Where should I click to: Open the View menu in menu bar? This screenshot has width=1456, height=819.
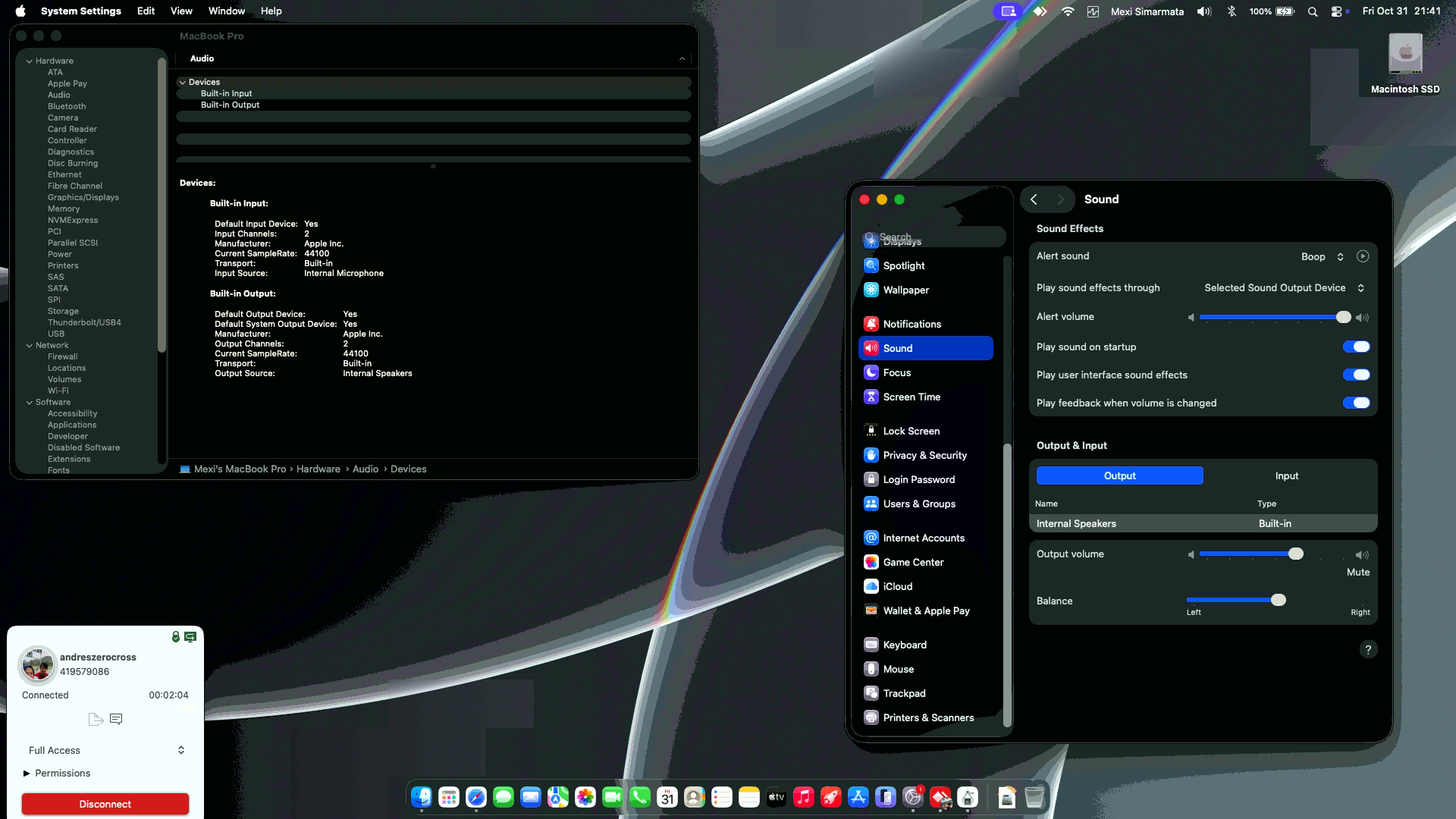[181, 11]
